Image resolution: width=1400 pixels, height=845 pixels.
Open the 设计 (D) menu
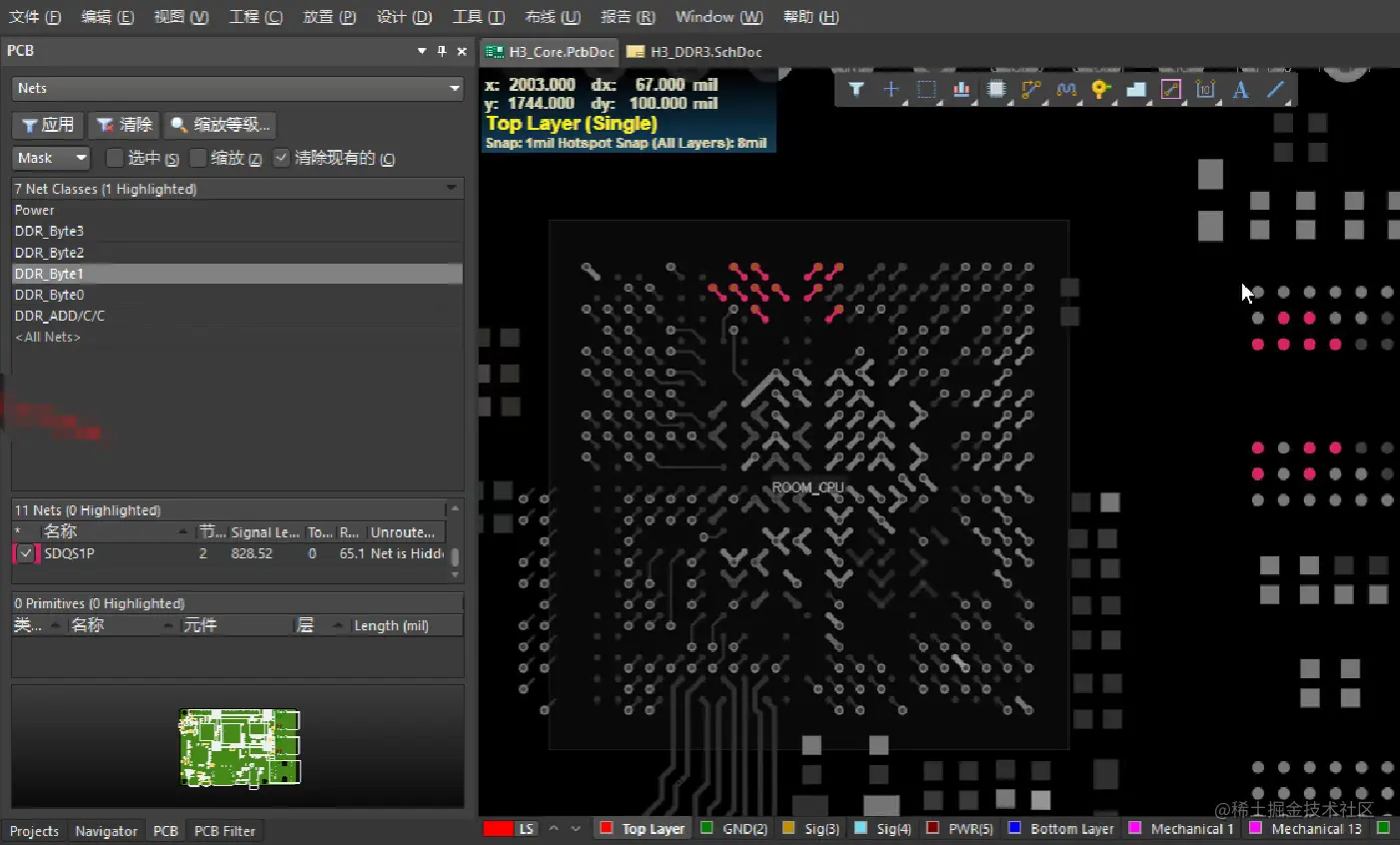(405, 17)
